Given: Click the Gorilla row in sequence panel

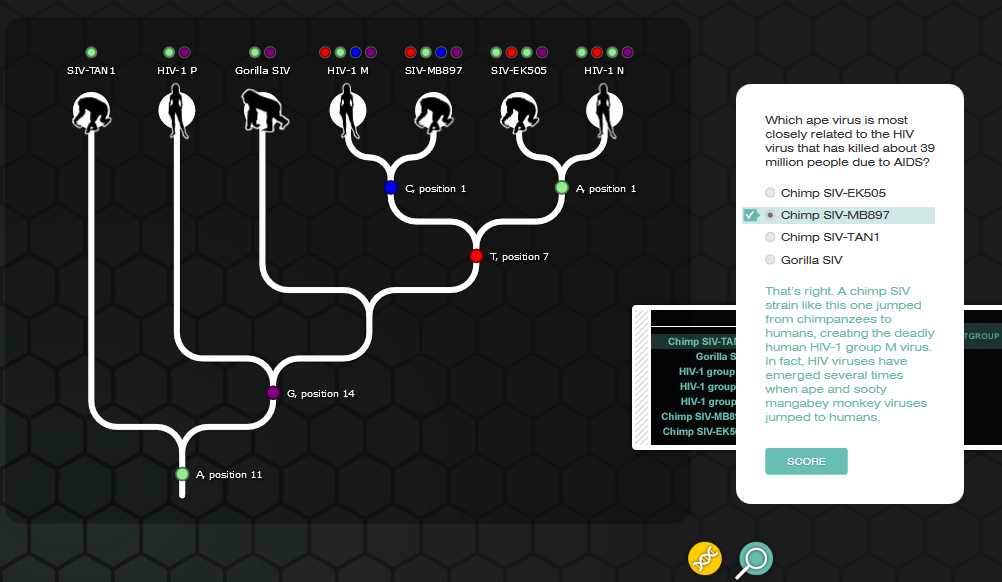Looking at the screenshot, I should (x=715, y=356).
